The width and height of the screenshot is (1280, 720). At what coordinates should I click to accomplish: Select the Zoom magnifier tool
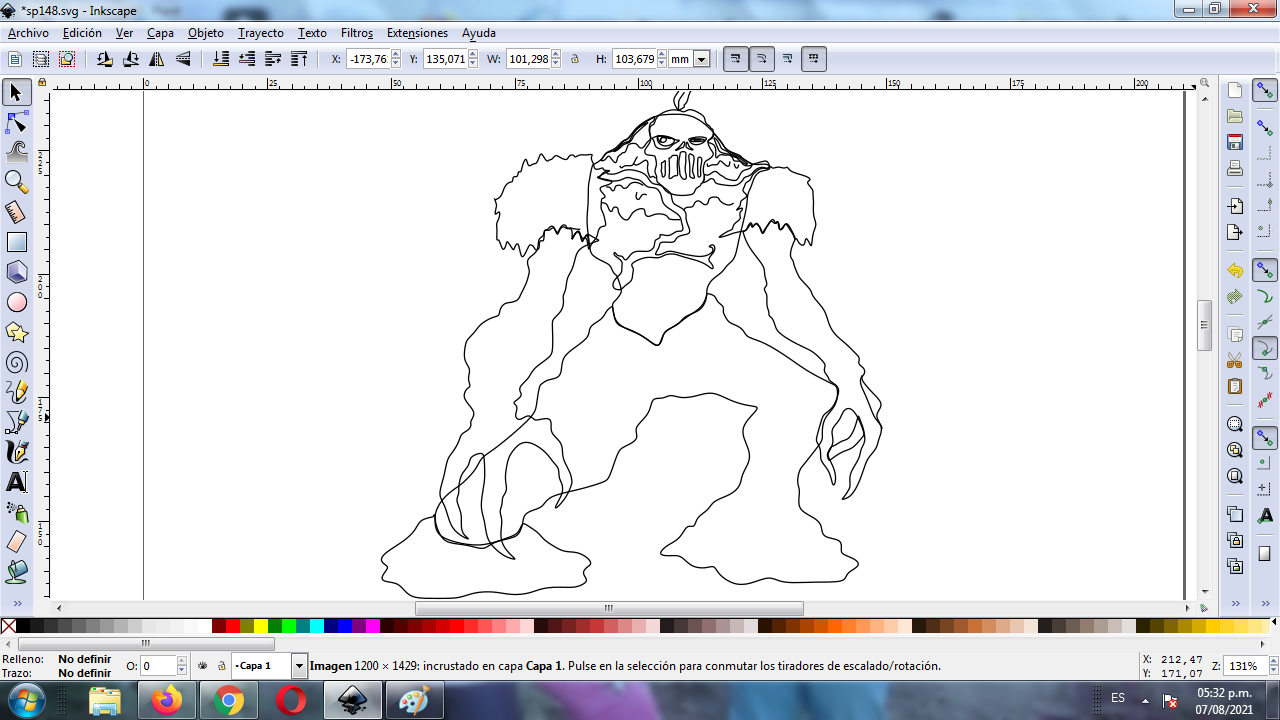coord(16,182)
